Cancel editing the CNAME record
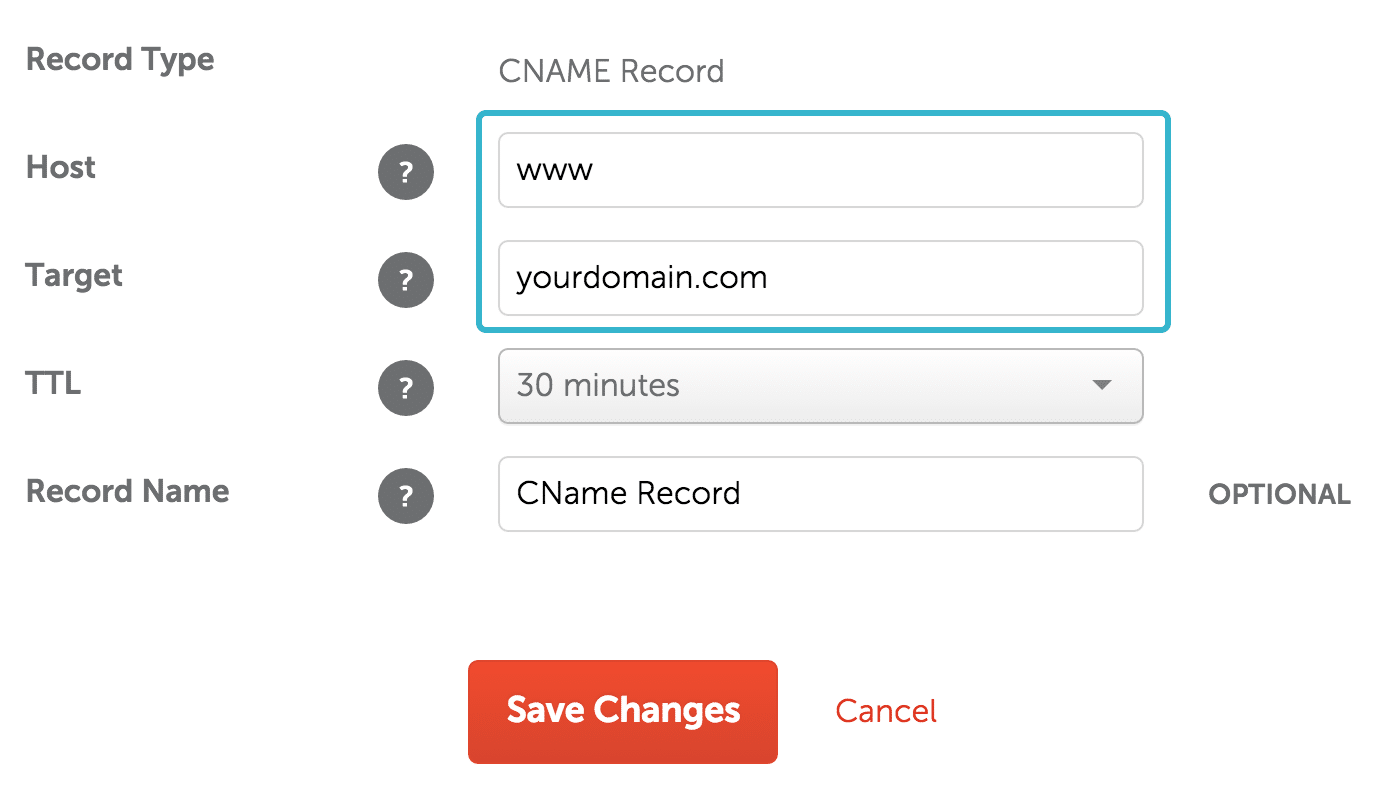This screenshot has height=796, width=1394. pos(885,711)
